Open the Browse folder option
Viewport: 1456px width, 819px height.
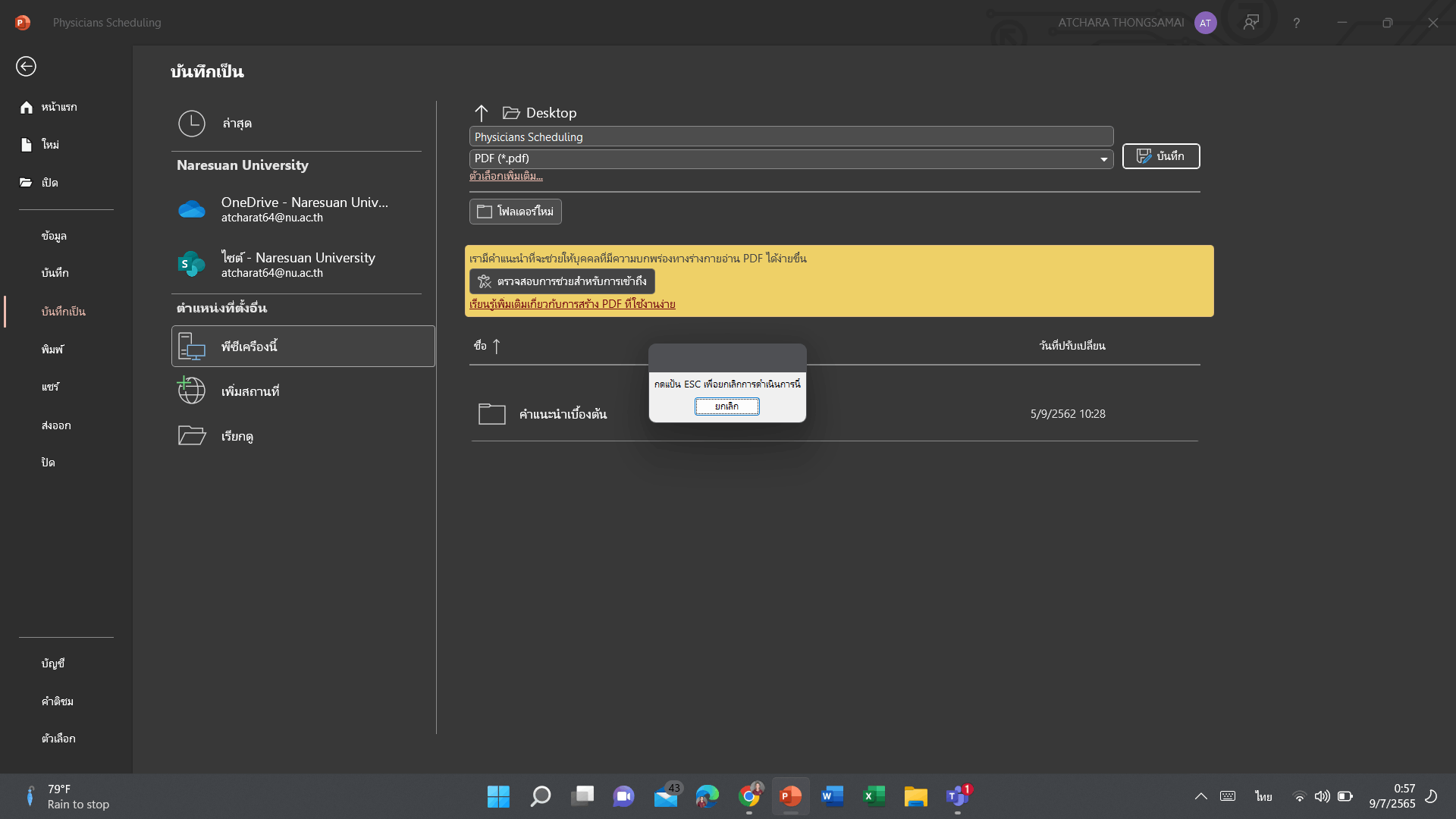click(x=237, y=436)
